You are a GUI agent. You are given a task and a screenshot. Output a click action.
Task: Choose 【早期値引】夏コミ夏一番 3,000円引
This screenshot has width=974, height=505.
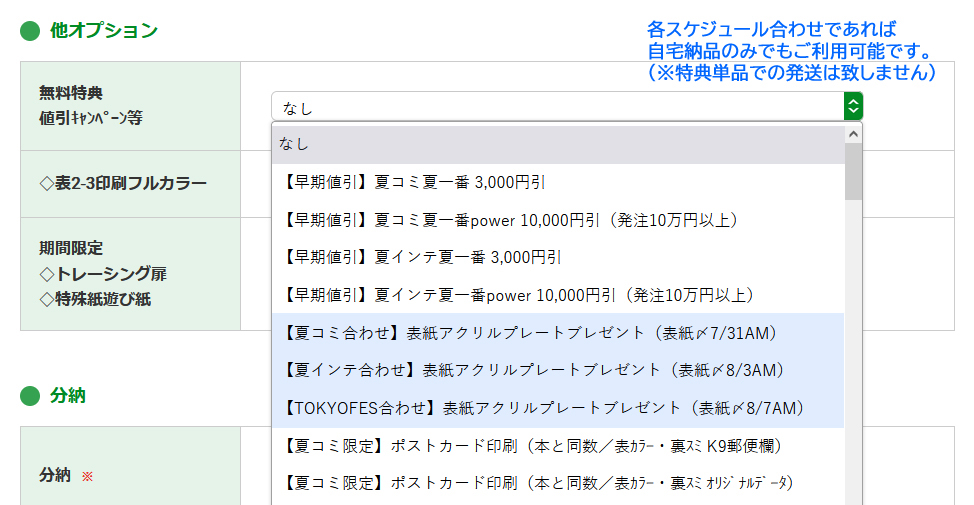pos(558,182)
